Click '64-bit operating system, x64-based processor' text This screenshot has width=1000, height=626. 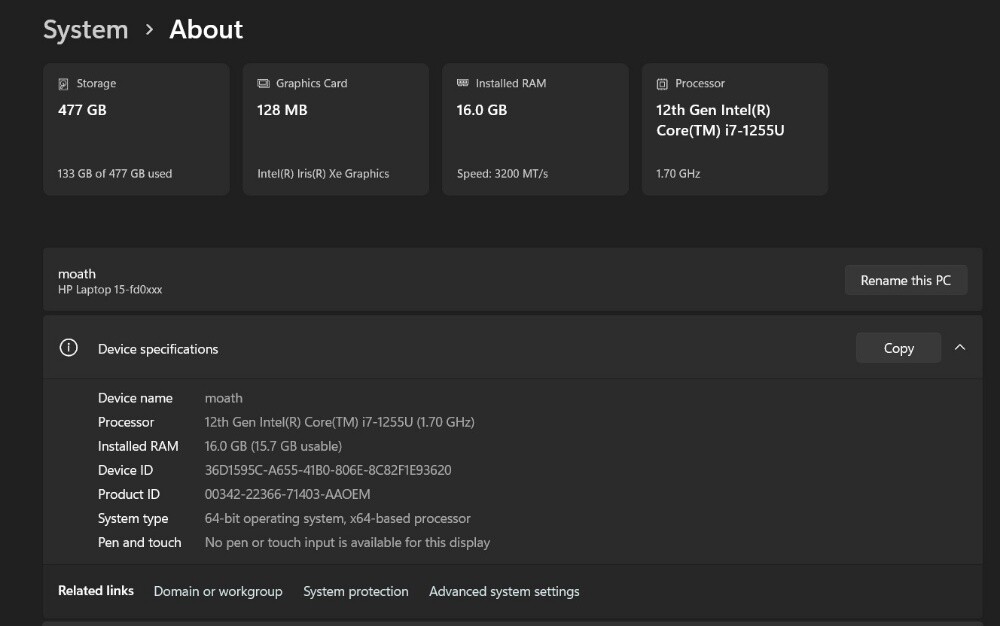click(x=337, y=519)
